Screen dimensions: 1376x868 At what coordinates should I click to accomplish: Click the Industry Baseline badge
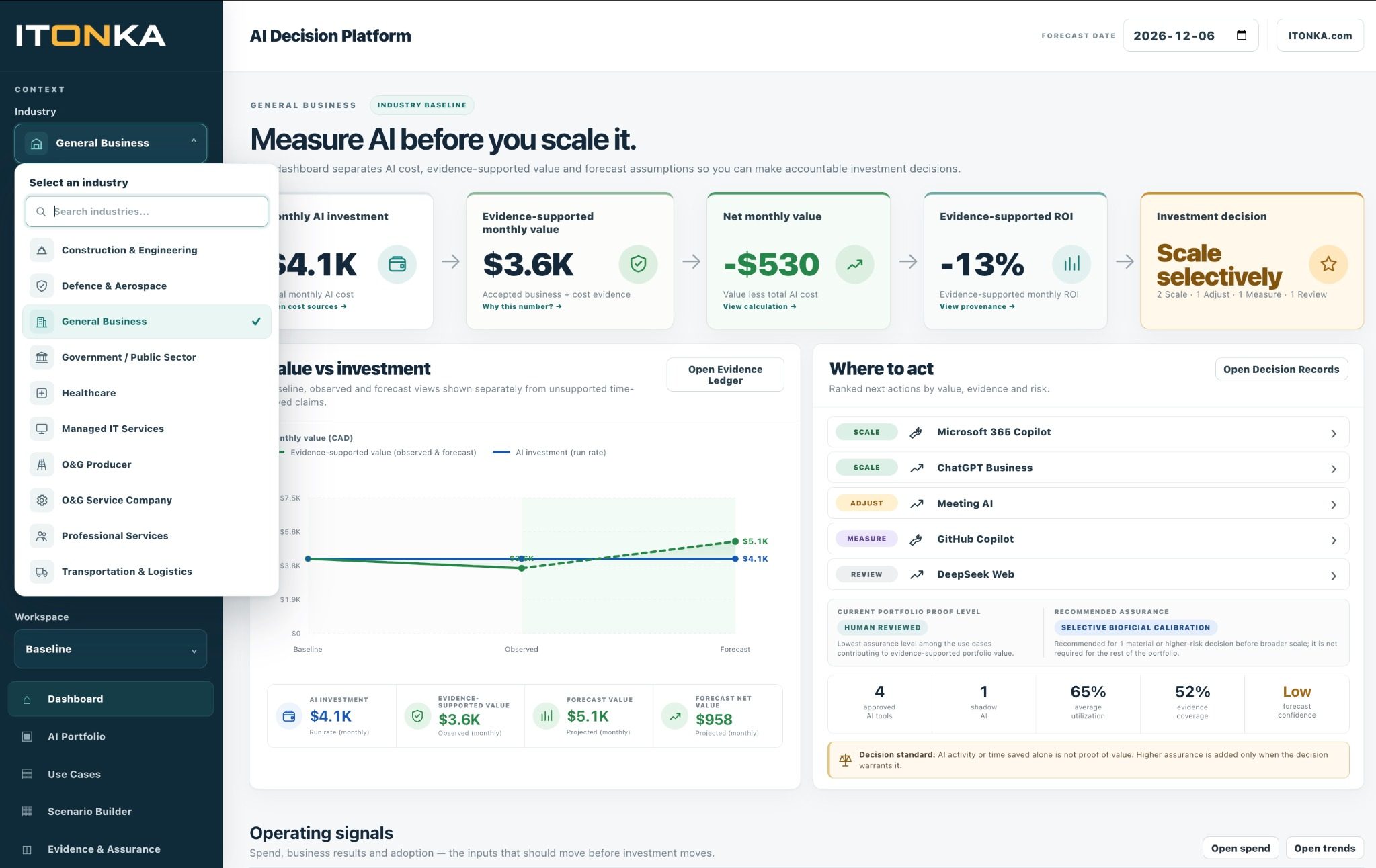pos(422,105)
